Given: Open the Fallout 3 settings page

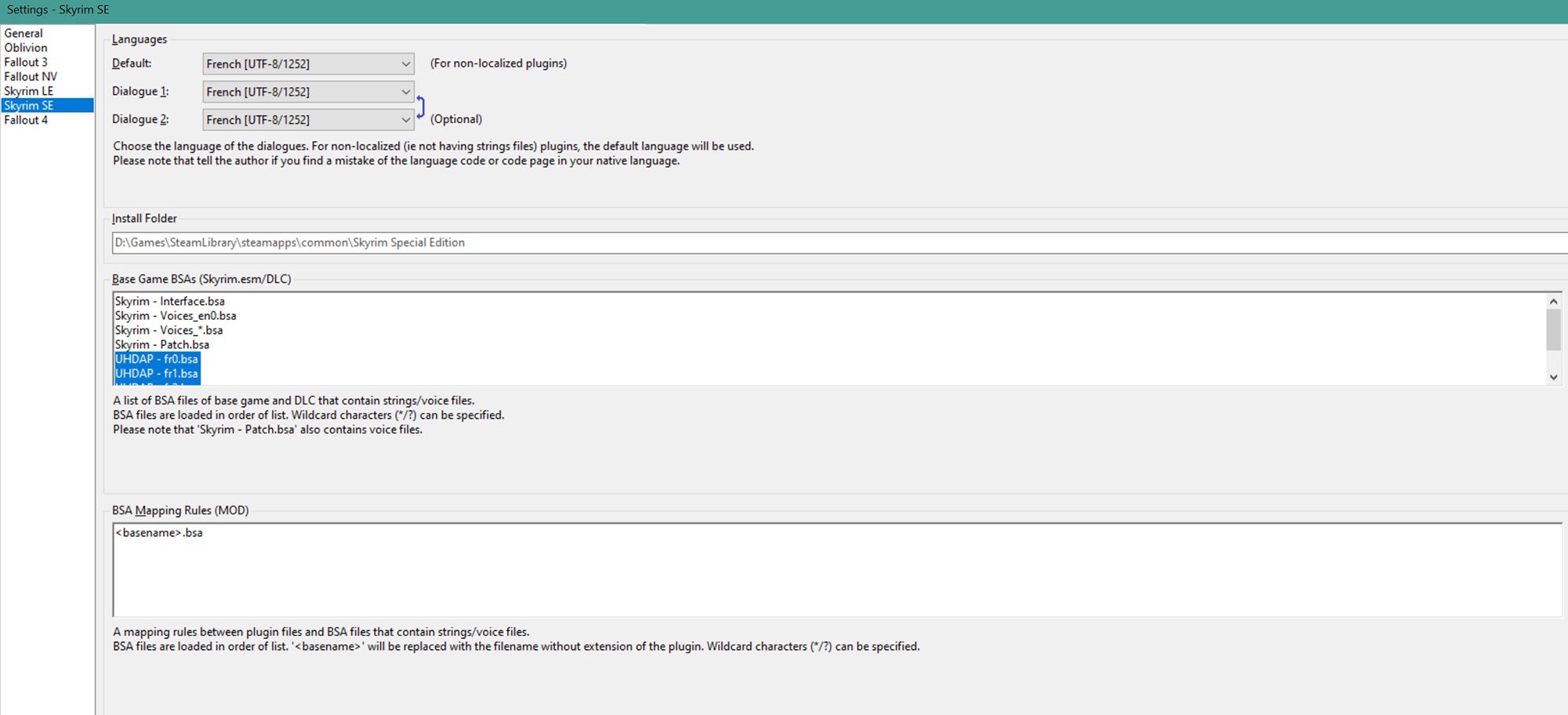Looking at the screenshot, I should click(x=26, y=62).
